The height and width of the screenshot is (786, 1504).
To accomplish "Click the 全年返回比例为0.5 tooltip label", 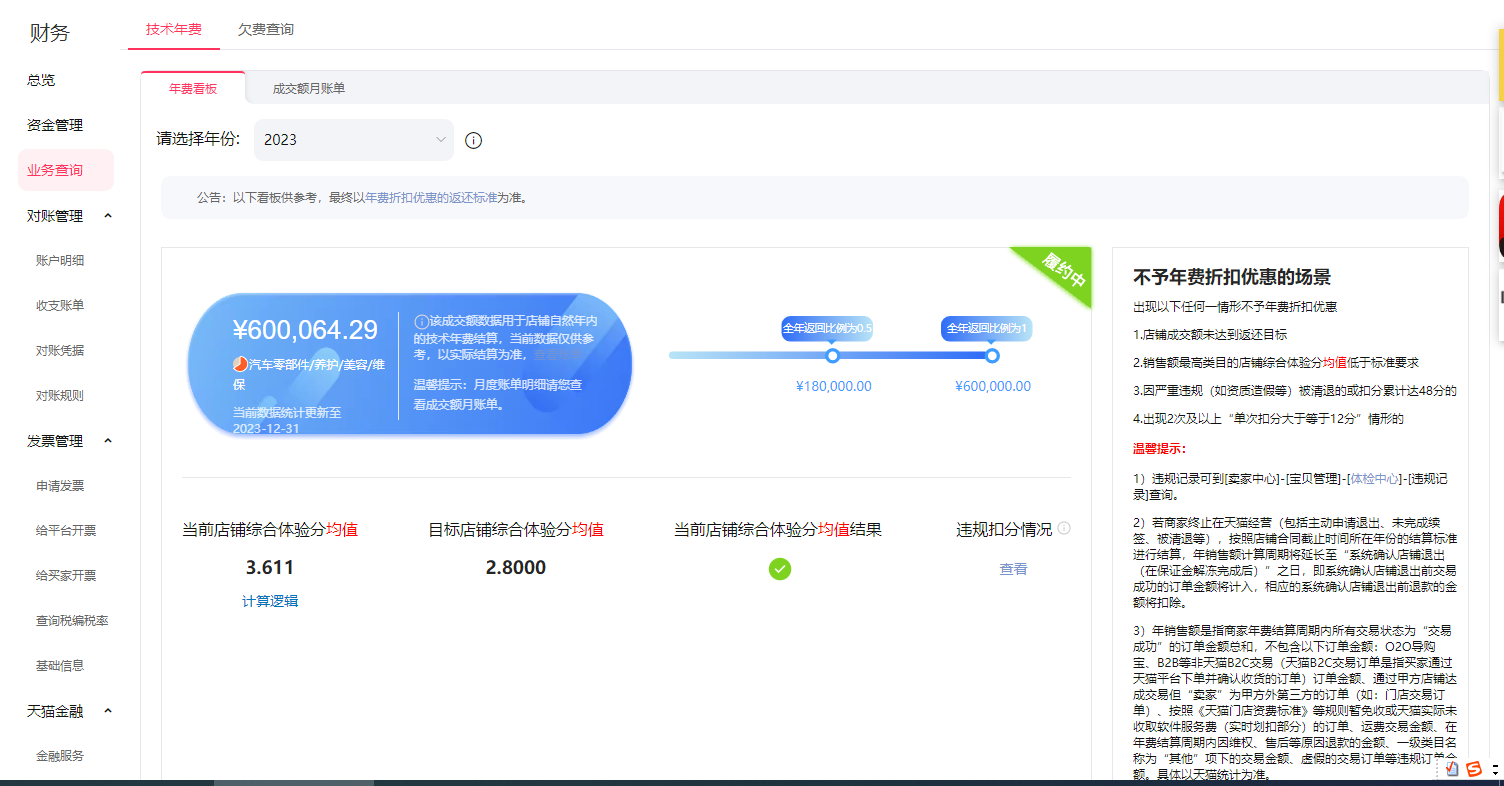I will click(827, 328).
